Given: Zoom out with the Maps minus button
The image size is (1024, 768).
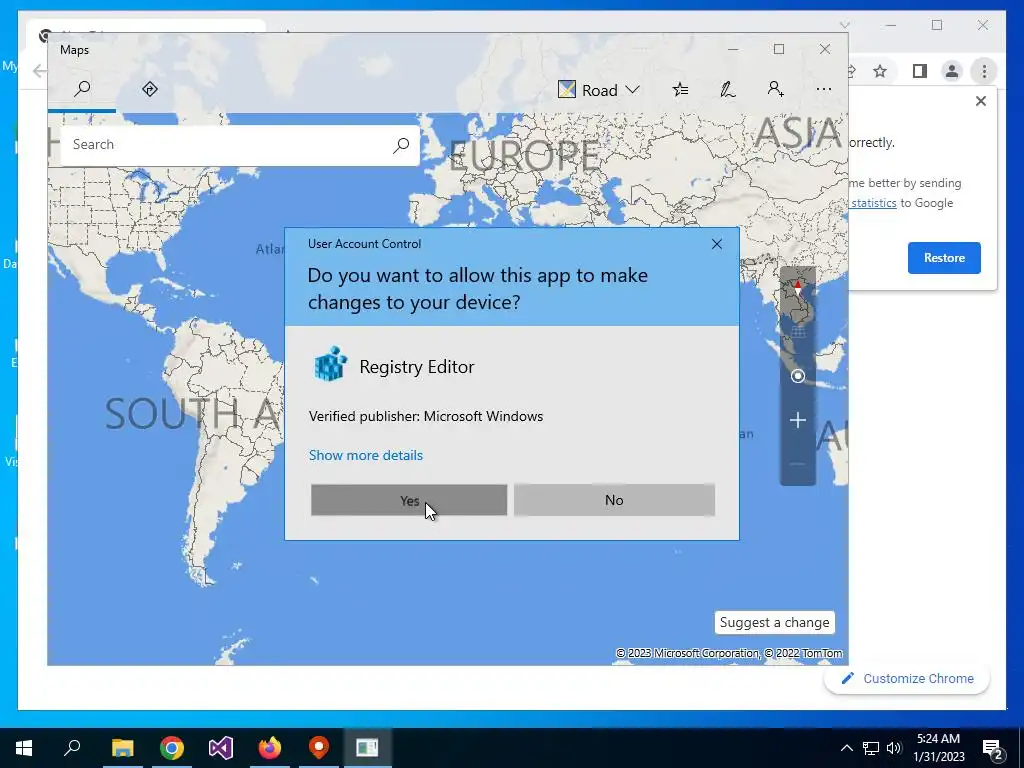Looking at the screenshot, I should click(x=797, y=464).
